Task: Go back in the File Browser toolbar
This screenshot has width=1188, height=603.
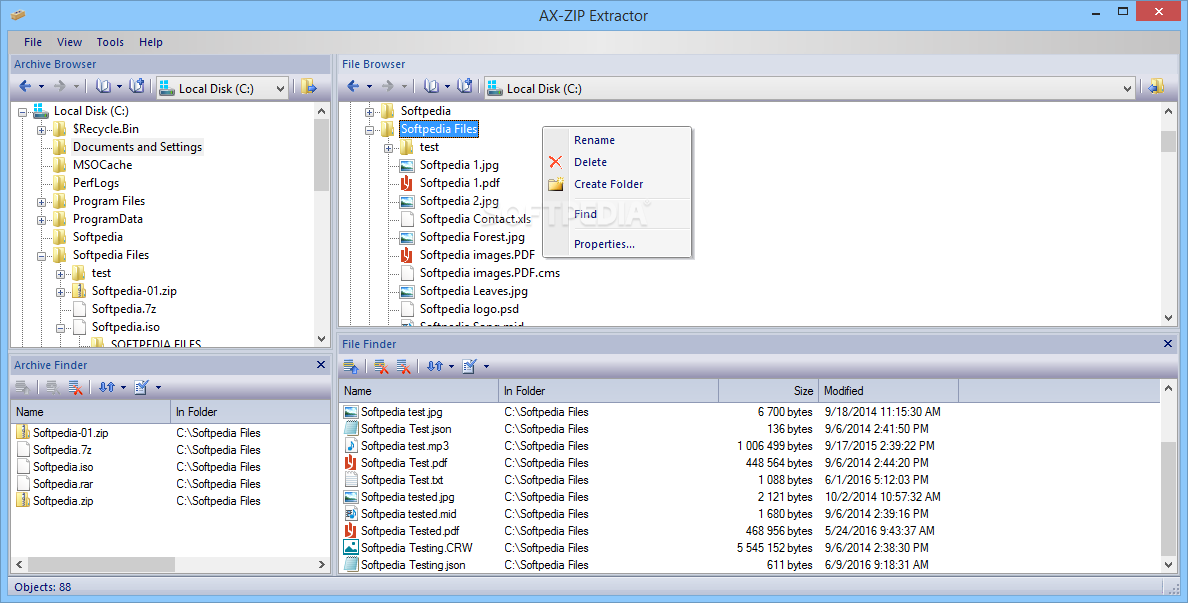Action: pyautogui.click(x=353, y=87)
